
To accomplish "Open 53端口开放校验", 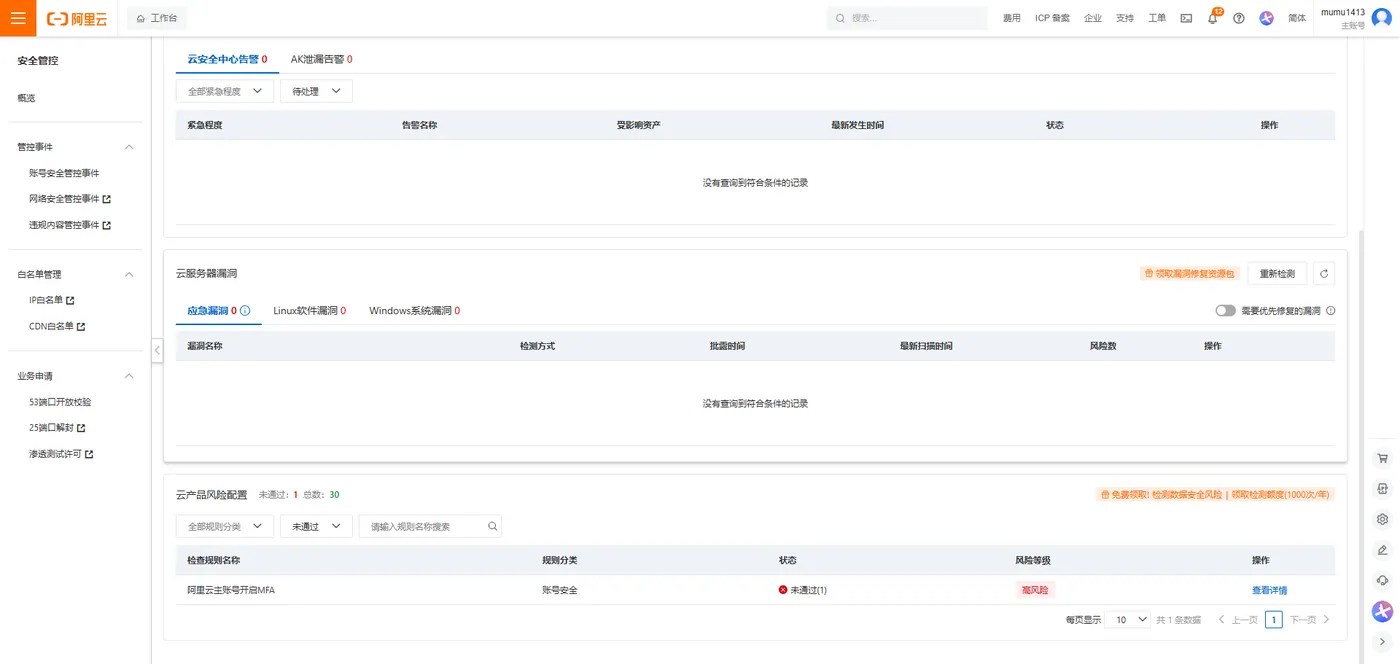I will tap(60, 402).
